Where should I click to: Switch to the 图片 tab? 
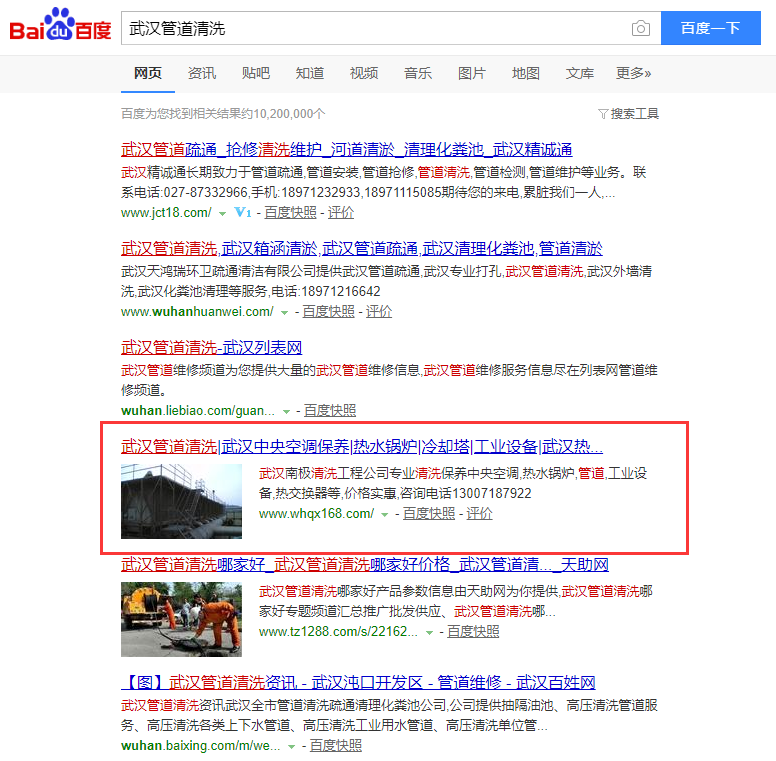(x=472, y=73)
